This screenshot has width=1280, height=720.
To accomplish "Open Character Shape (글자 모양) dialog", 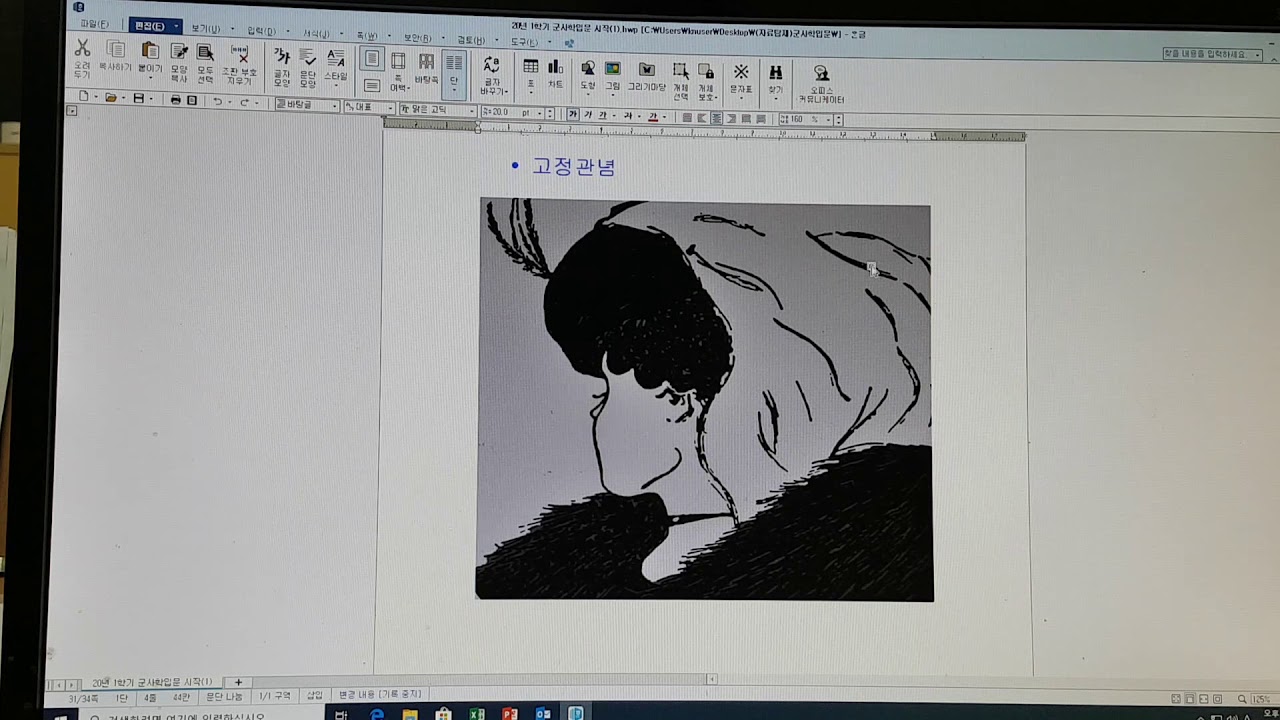I will pos(282,57).
